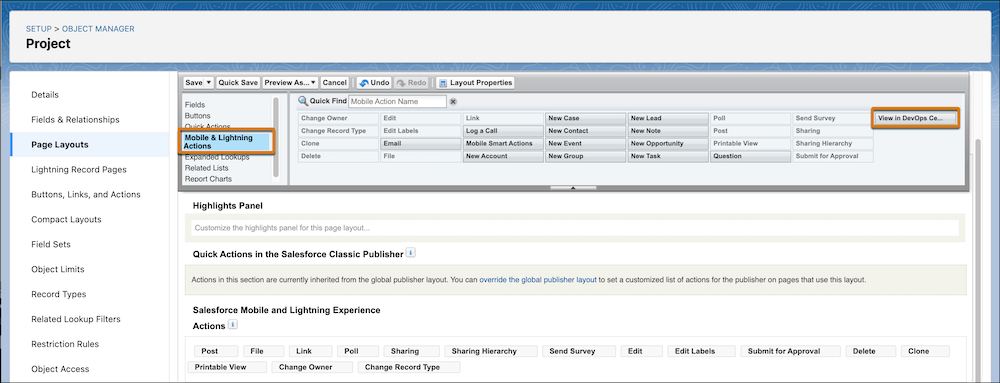Screen dimensions: 1000x383
Task: Select Report Charts in the palette category list
Action: coord(208,179)
